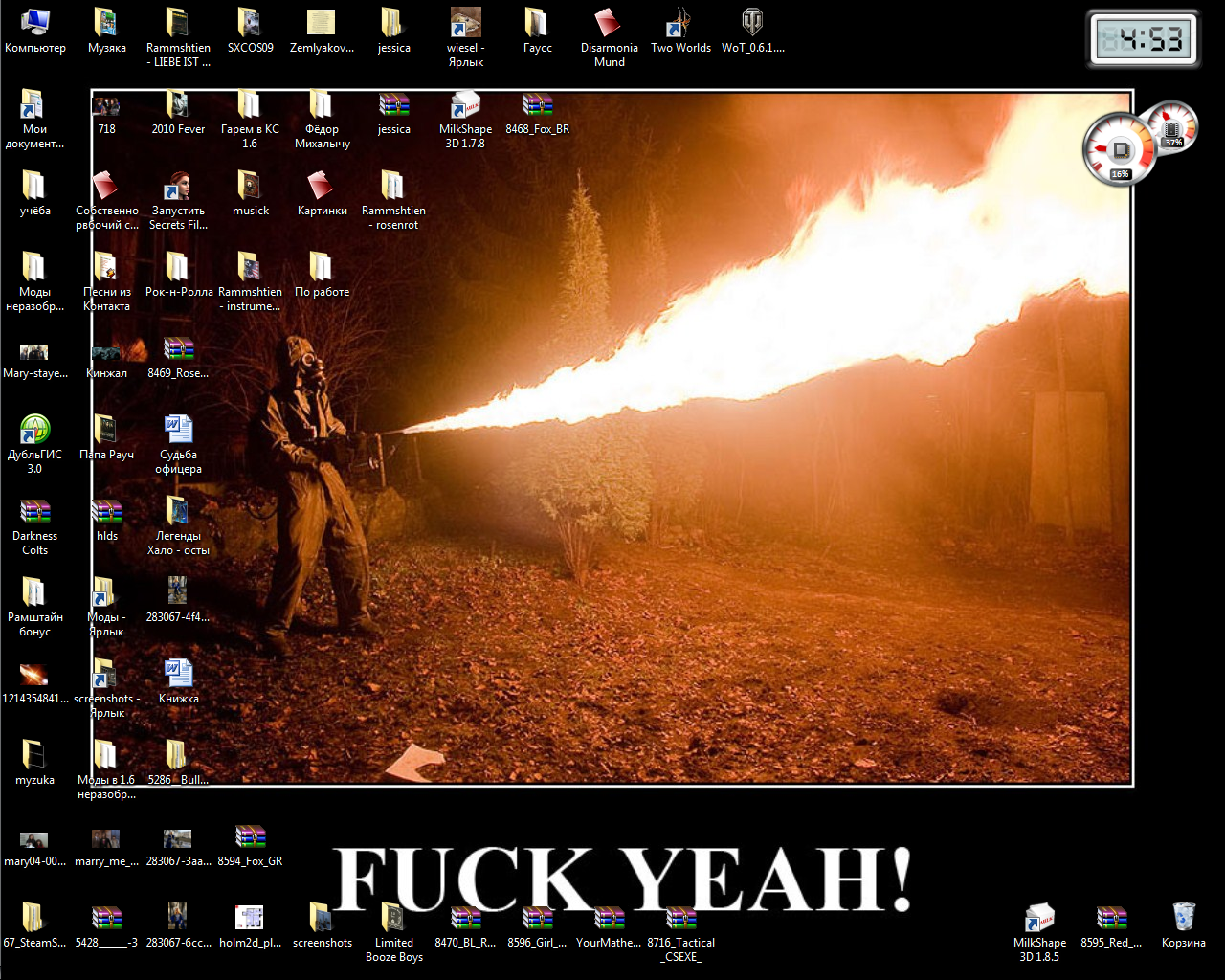This screenshot has width=1225, height=980.
Task: Open the Two Worlds shortcut
Action: pos(680,23)
